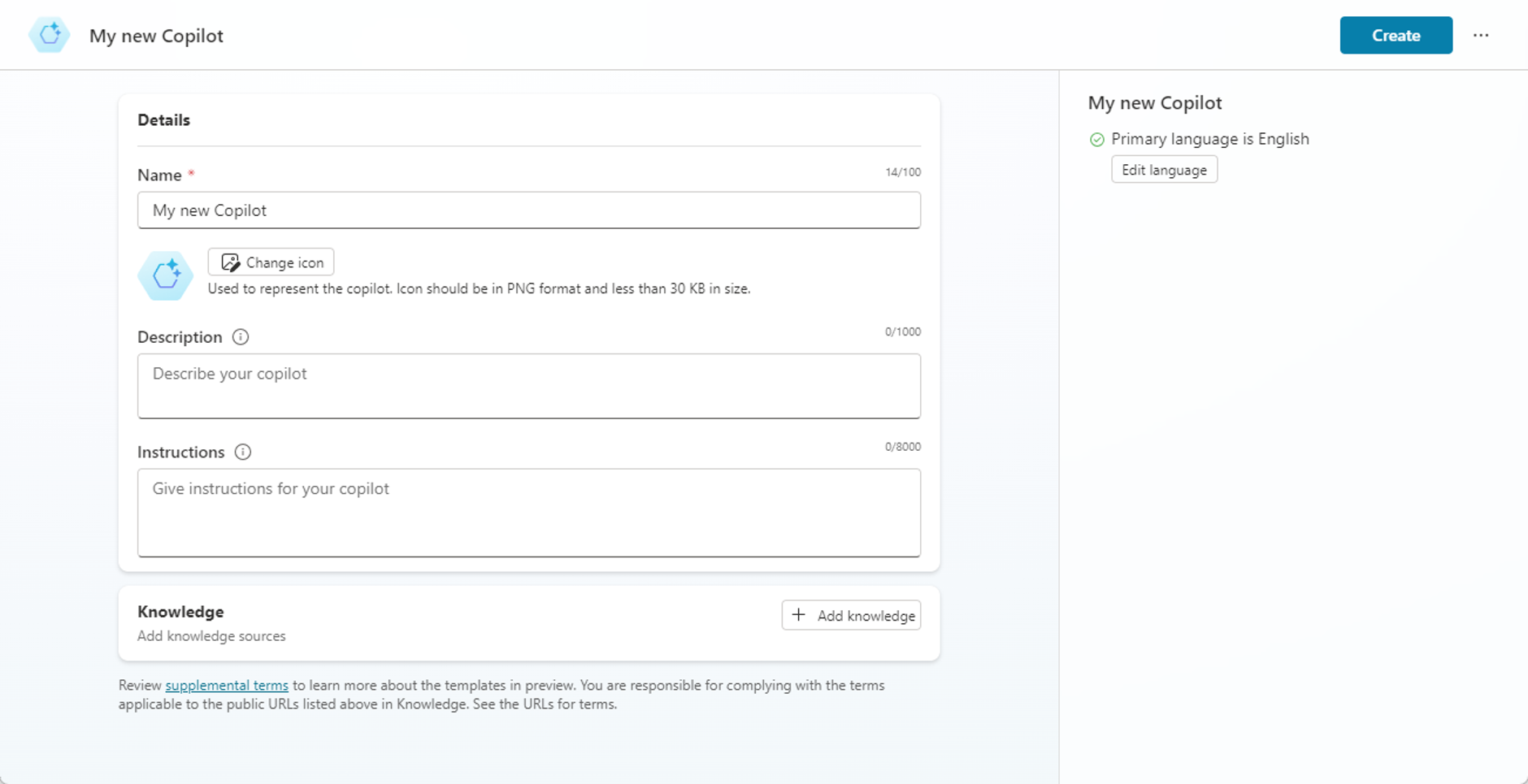1528x784 pixels.
Task: Click the Change icon button
Action: [271, 262]
